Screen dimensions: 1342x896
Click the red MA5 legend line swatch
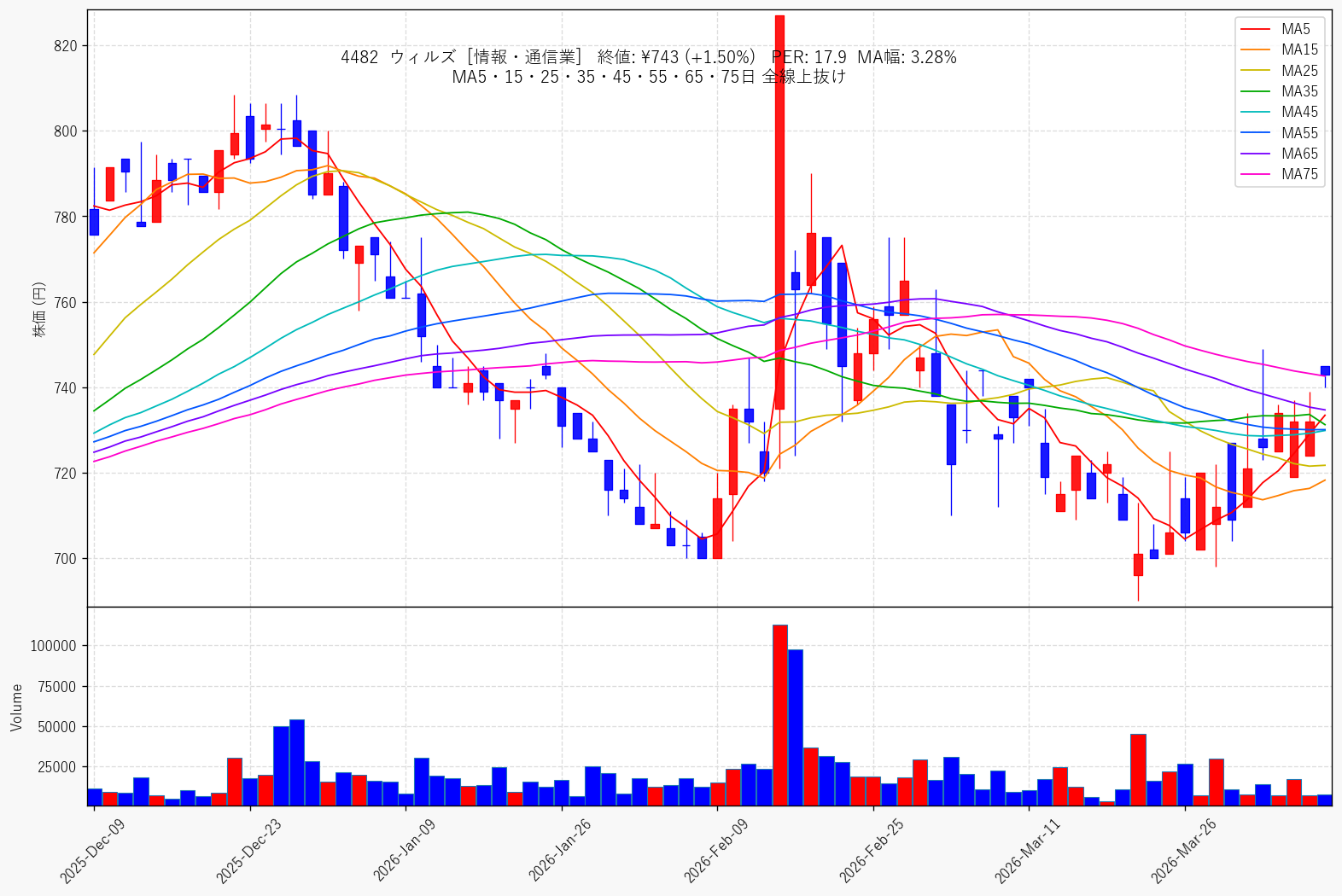pyautogui.click(x=1256, y=30)
